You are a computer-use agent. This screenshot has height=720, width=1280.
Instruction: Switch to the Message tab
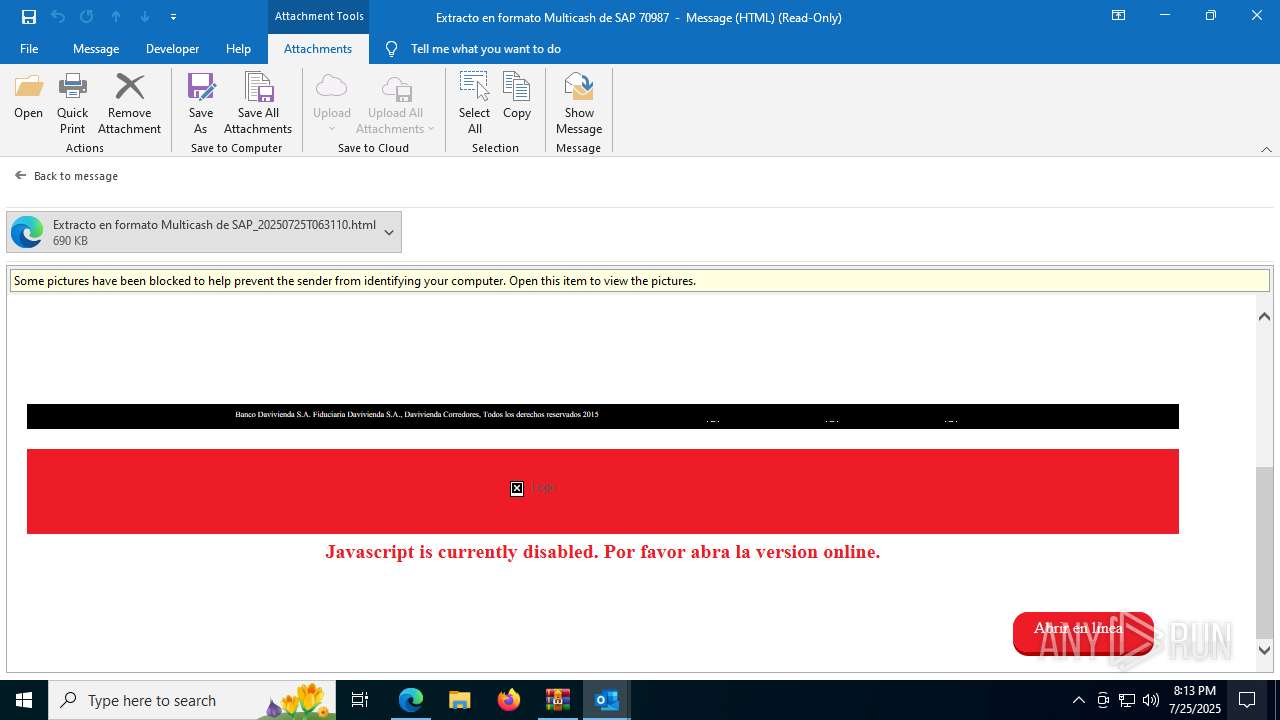pyautogui.click(x=96, y=48)
